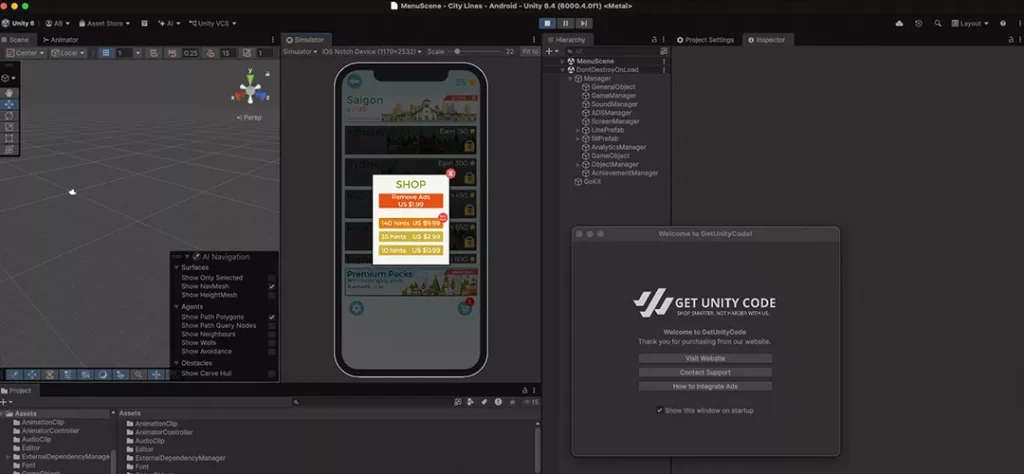The width and height of the screenshot is (1024, 474).
Task: Open the AI menu in top toolbar
Action: pyautogui.click(x=169, y=24)
